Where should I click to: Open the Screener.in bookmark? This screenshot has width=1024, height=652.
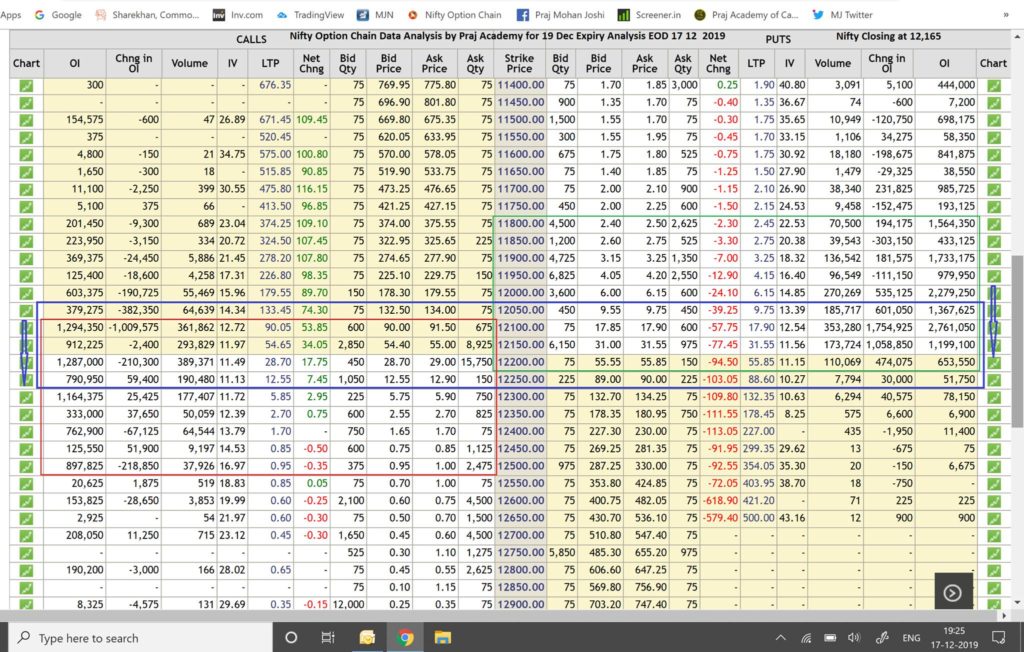[x=651, y=15]
